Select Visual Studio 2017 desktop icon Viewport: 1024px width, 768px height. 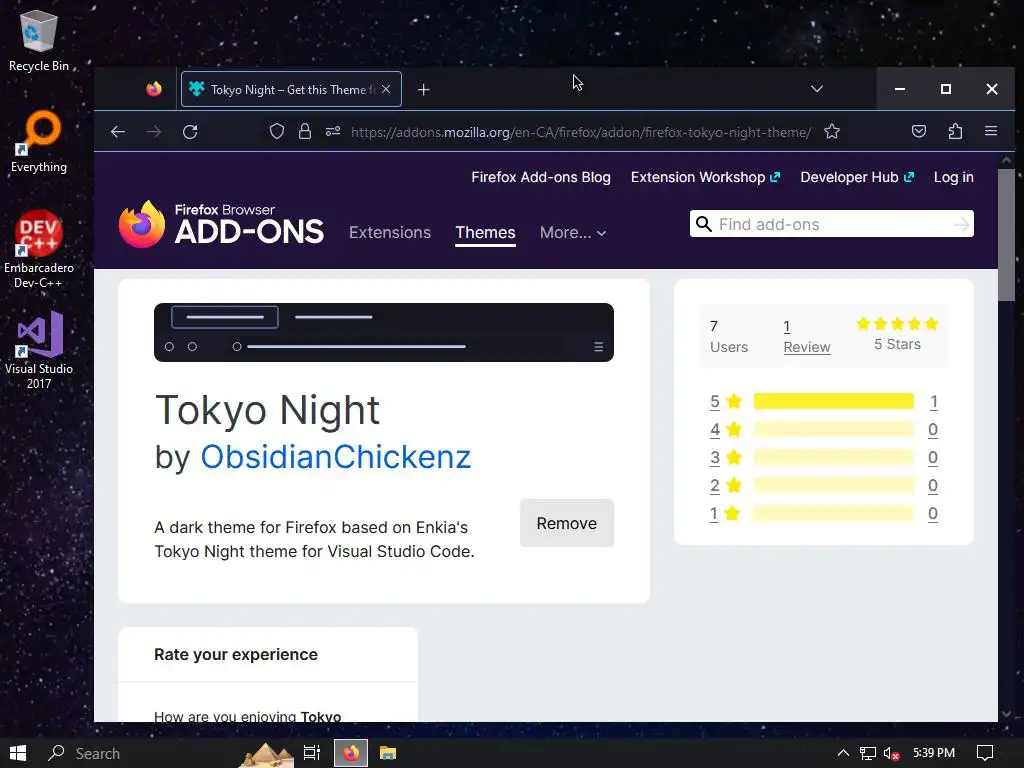click(39, 351)
